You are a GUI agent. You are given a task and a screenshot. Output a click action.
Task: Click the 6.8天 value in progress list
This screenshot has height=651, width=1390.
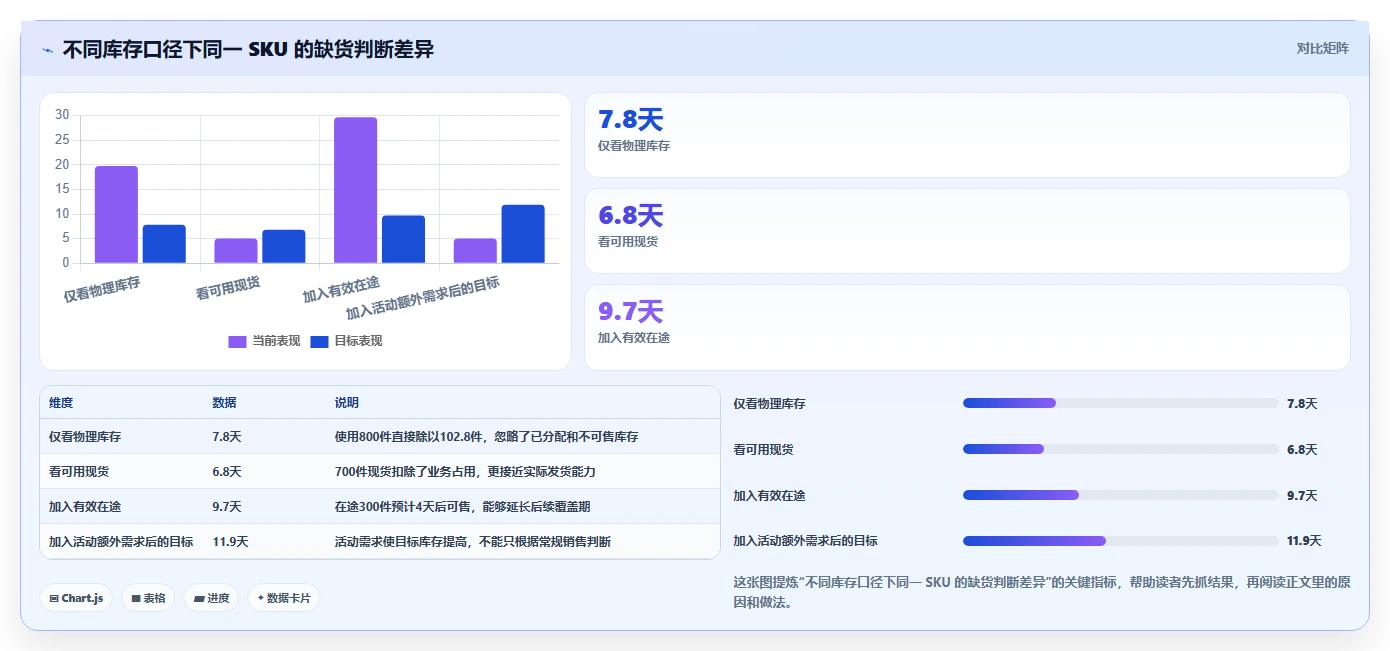1302,449
